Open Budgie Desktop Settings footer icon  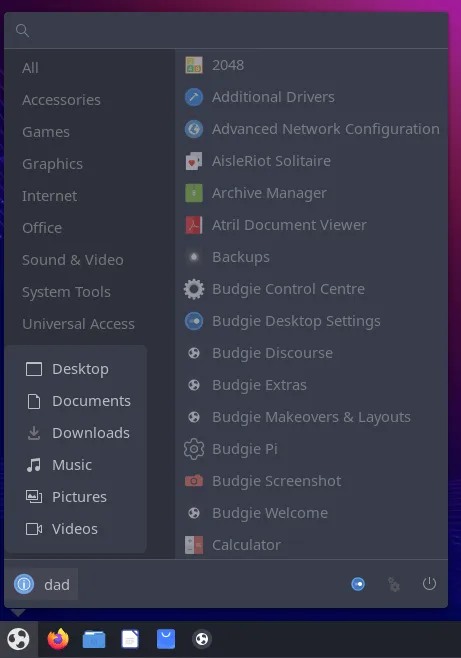358,584
